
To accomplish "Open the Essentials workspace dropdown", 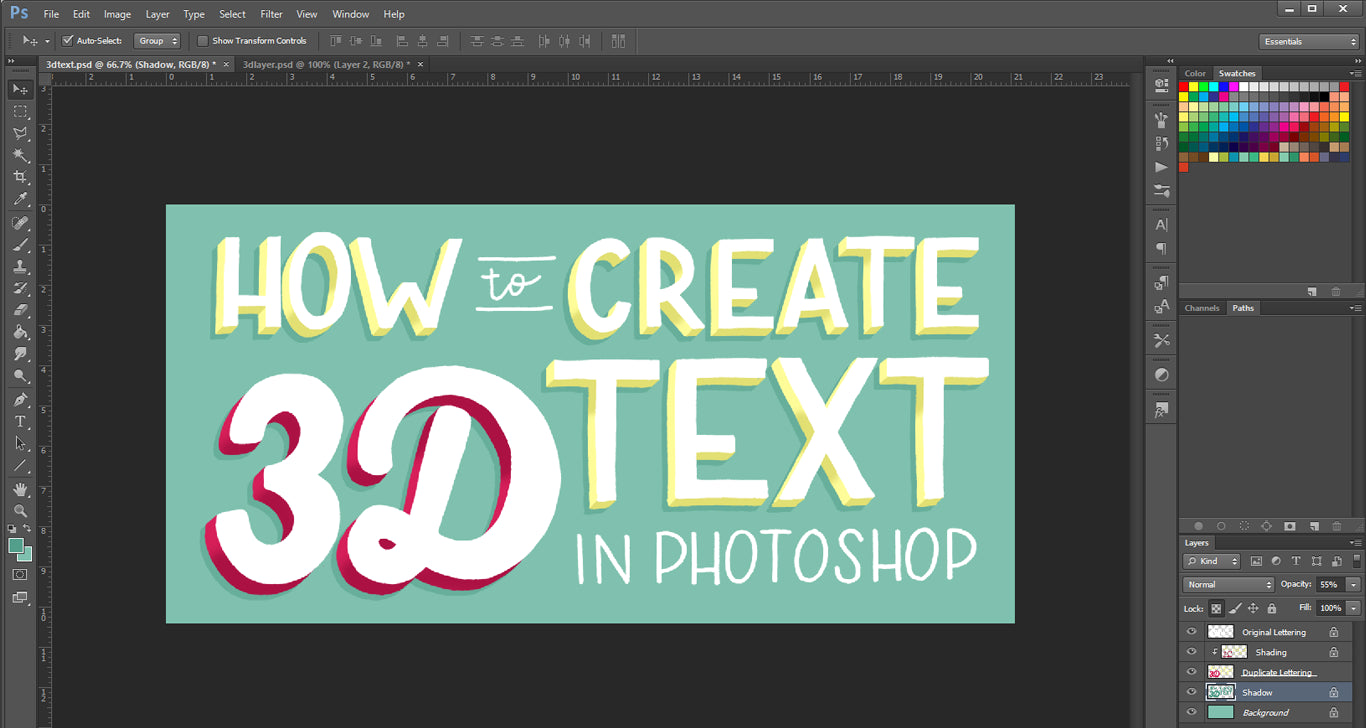I will pos(1308,42).
